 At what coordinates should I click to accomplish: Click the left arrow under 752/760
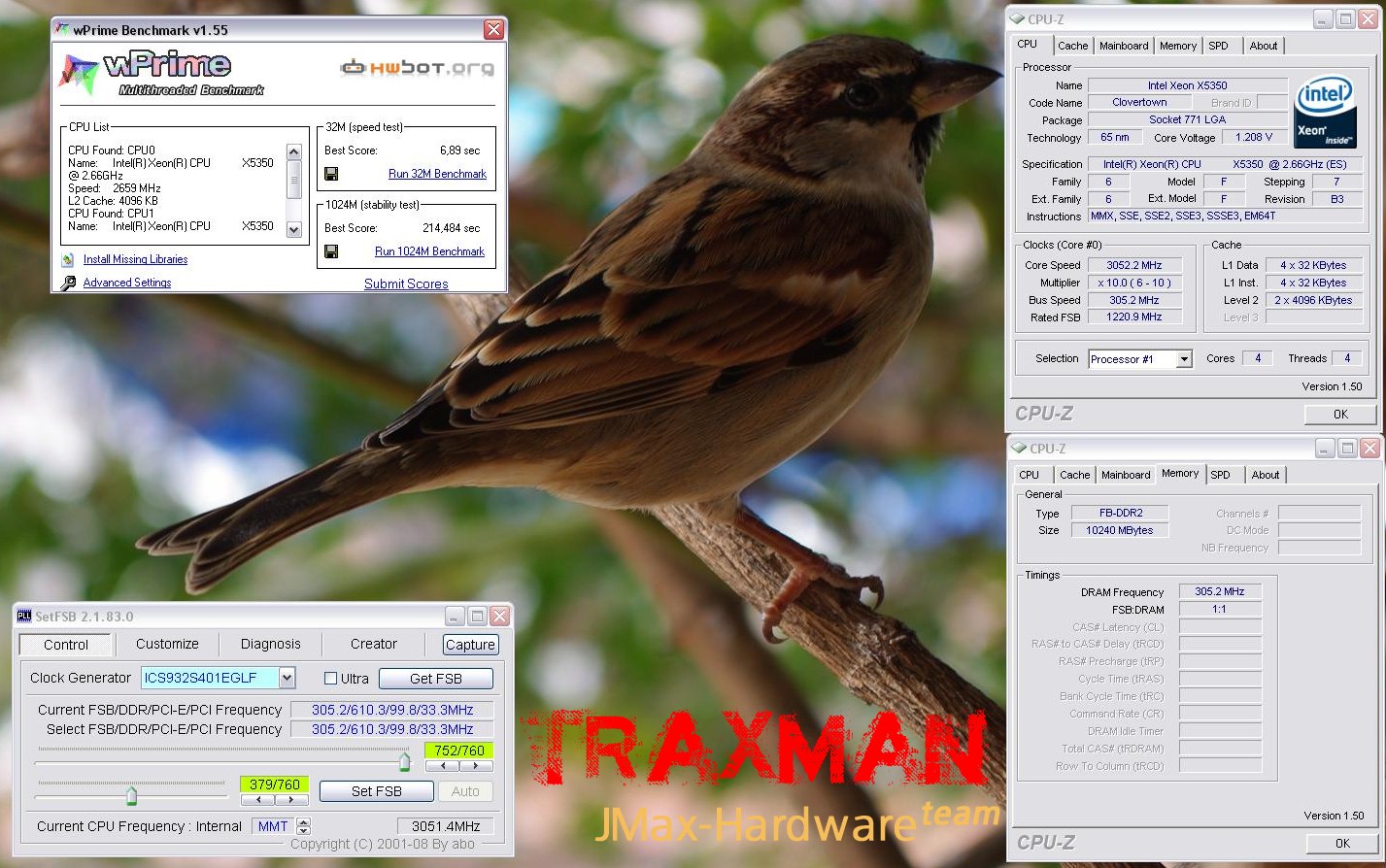click(x=442, y=766)
